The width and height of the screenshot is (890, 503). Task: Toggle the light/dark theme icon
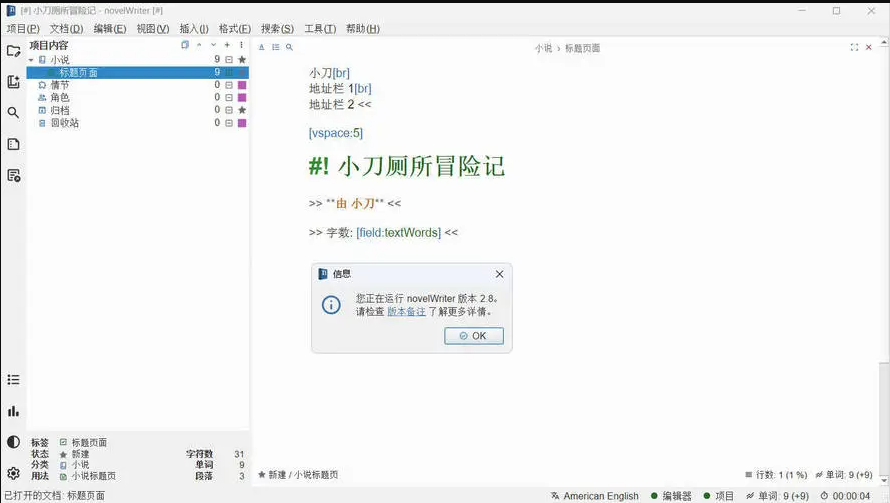(x=13, y=442)
